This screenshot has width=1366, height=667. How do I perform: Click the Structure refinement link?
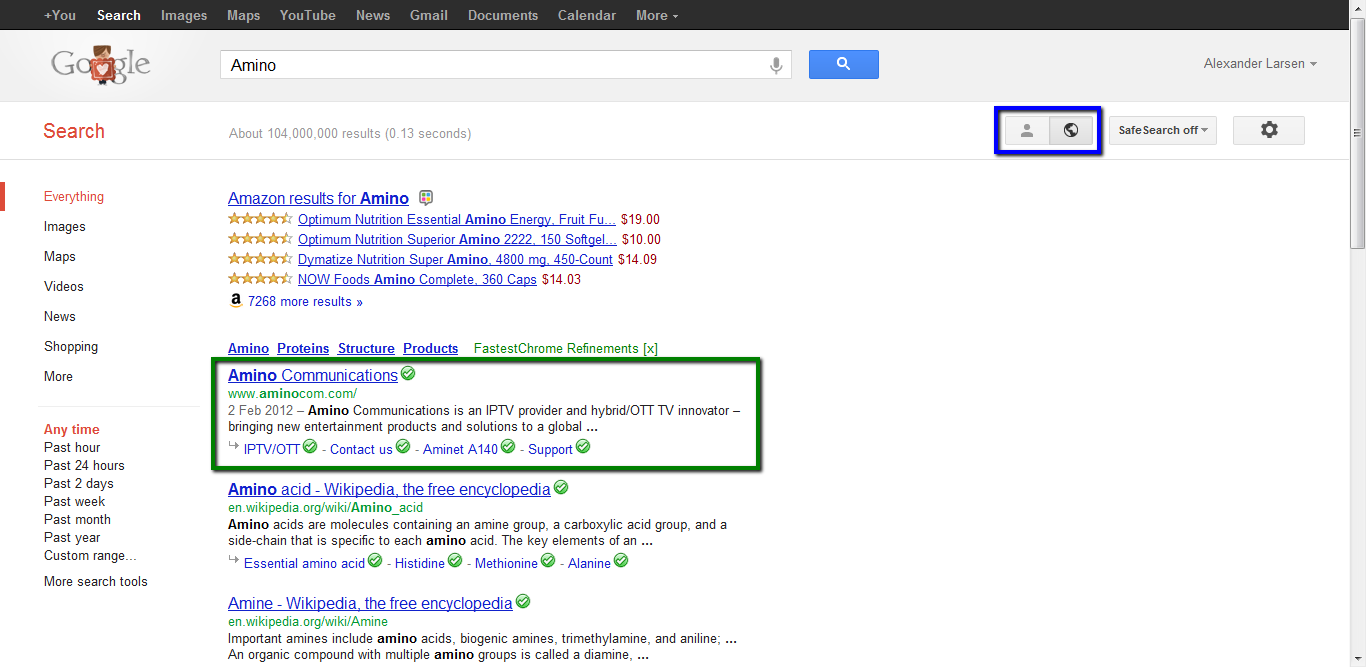[366, 349]
